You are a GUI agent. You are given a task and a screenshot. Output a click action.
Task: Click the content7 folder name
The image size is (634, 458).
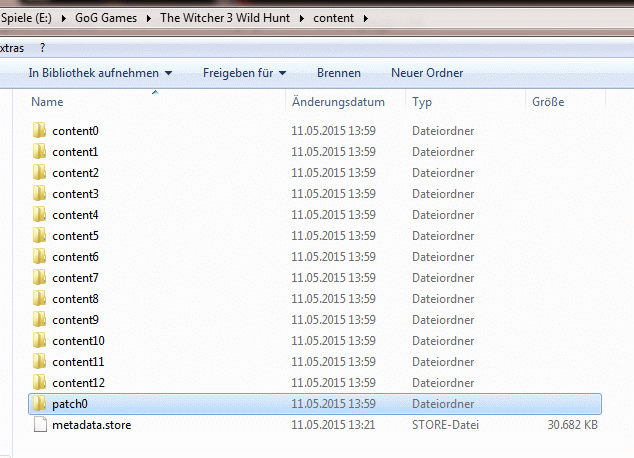point(75,278)
